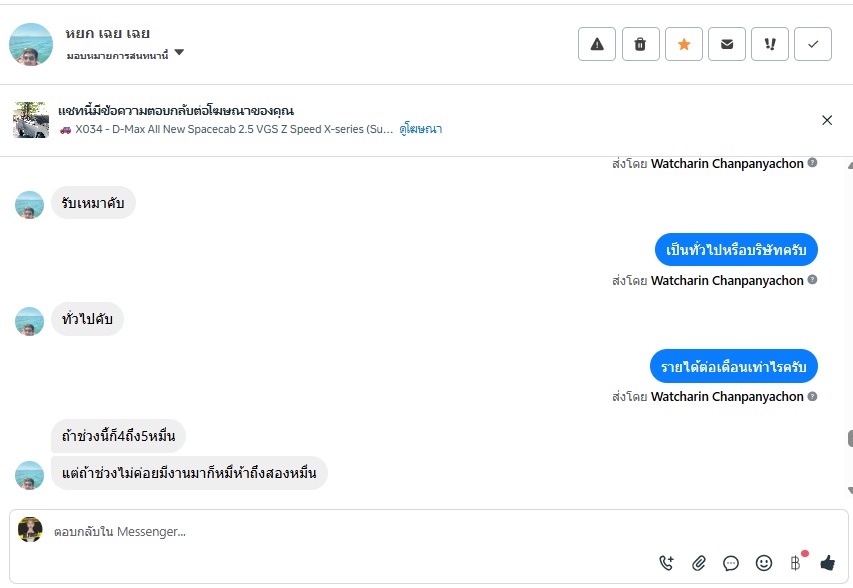
Task: Click the double exclamation priority icon
Action: pyautogui.click(x=770, y=44)
